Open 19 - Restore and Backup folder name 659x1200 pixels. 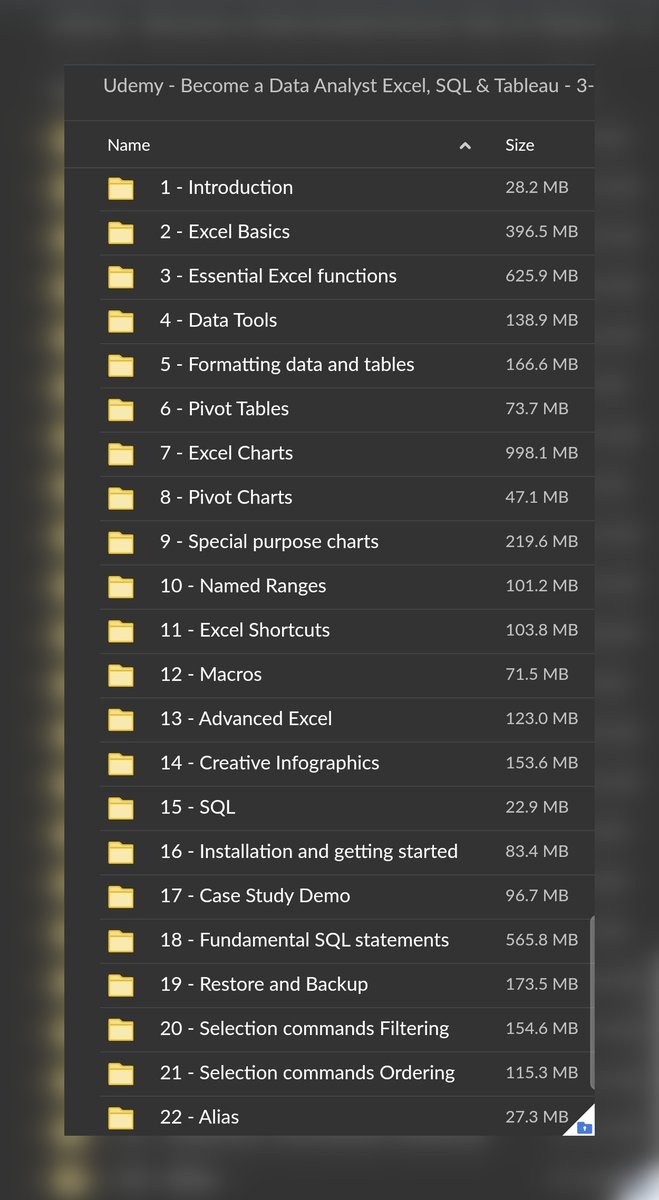pyautogui.click(x=264, y=984)
